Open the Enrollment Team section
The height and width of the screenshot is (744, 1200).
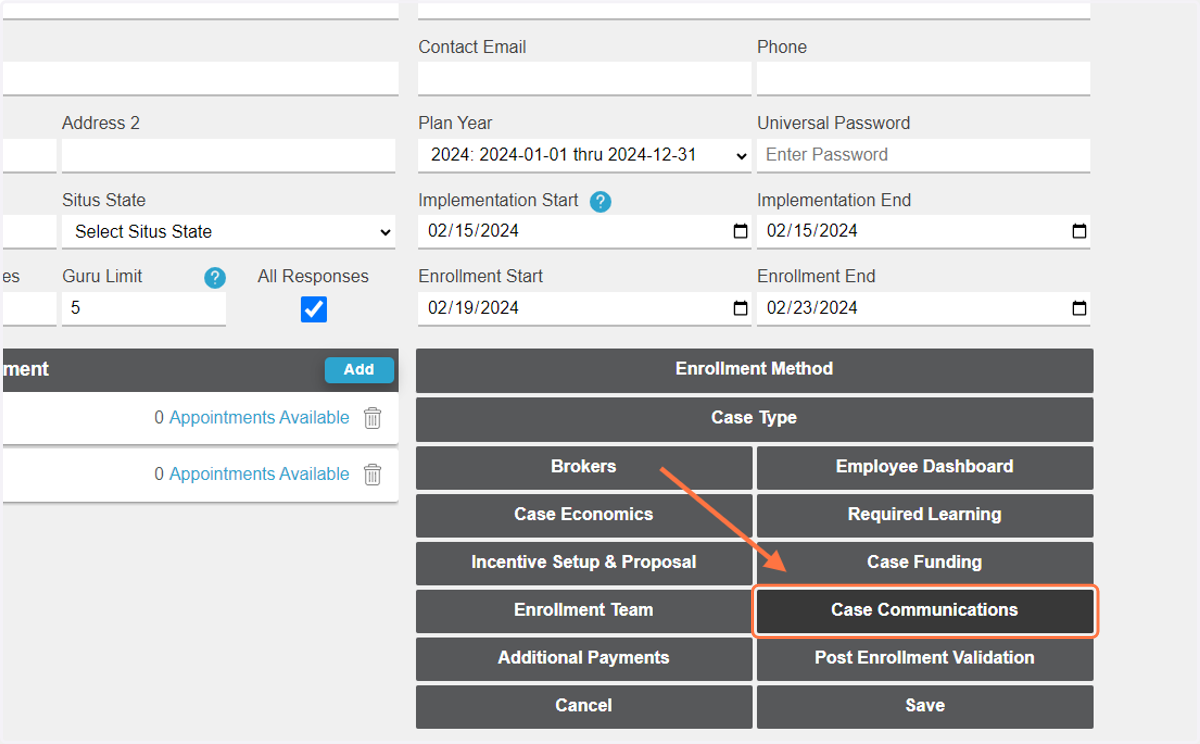584,611
